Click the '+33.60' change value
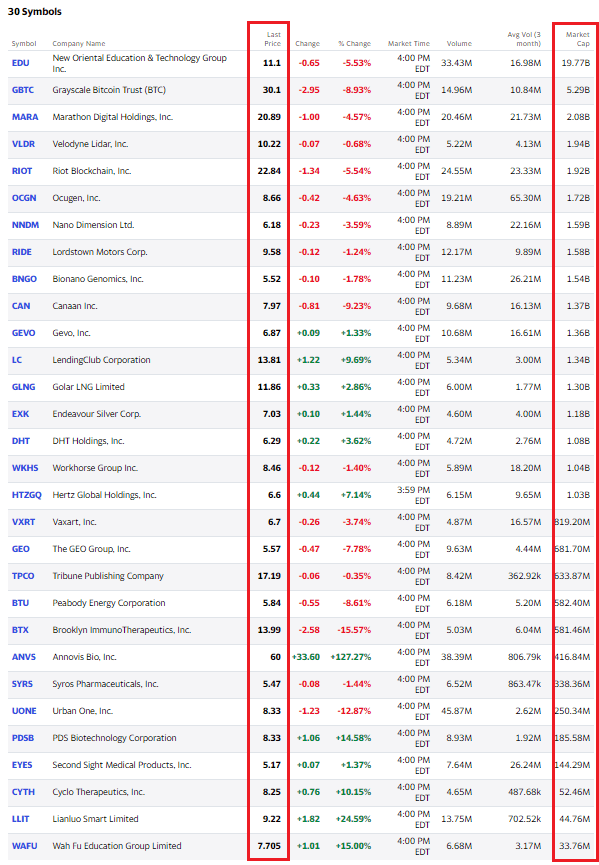Viewport: 599px width, 865px height. coord(306,658)
